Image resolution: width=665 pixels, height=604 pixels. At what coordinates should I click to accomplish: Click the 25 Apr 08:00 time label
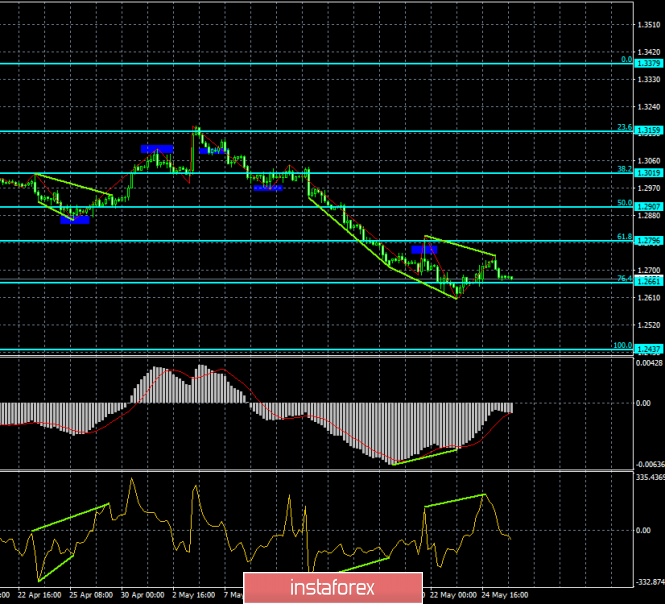[x=91, y=595]
